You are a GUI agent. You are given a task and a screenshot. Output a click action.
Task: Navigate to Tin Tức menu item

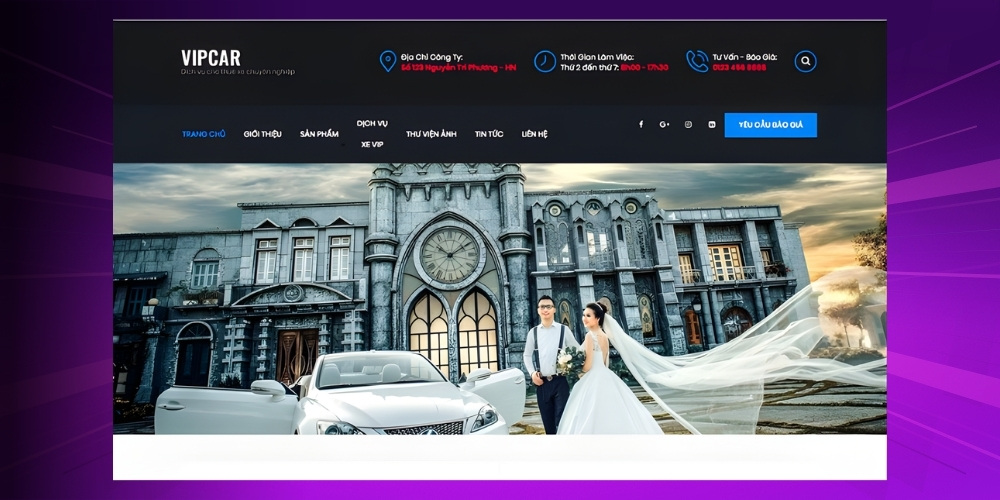coord(489,134)
